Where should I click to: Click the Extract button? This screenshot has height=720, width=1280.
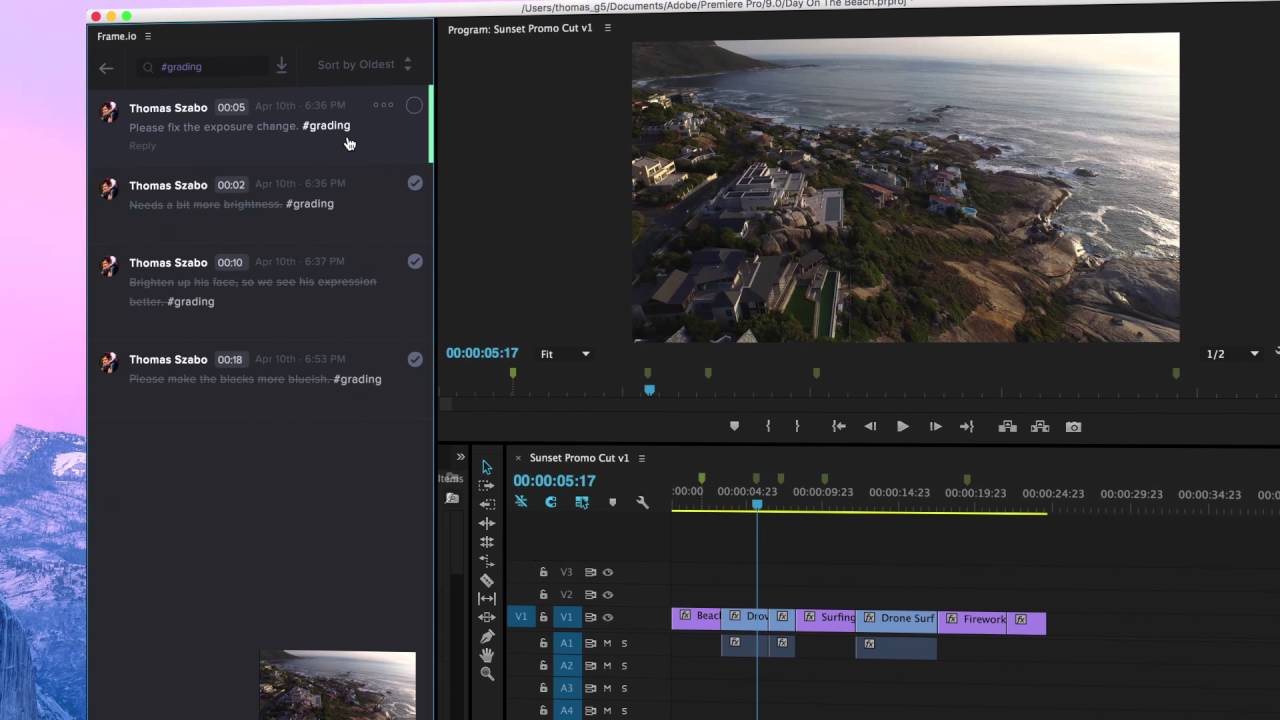(x=1040, y=426)
